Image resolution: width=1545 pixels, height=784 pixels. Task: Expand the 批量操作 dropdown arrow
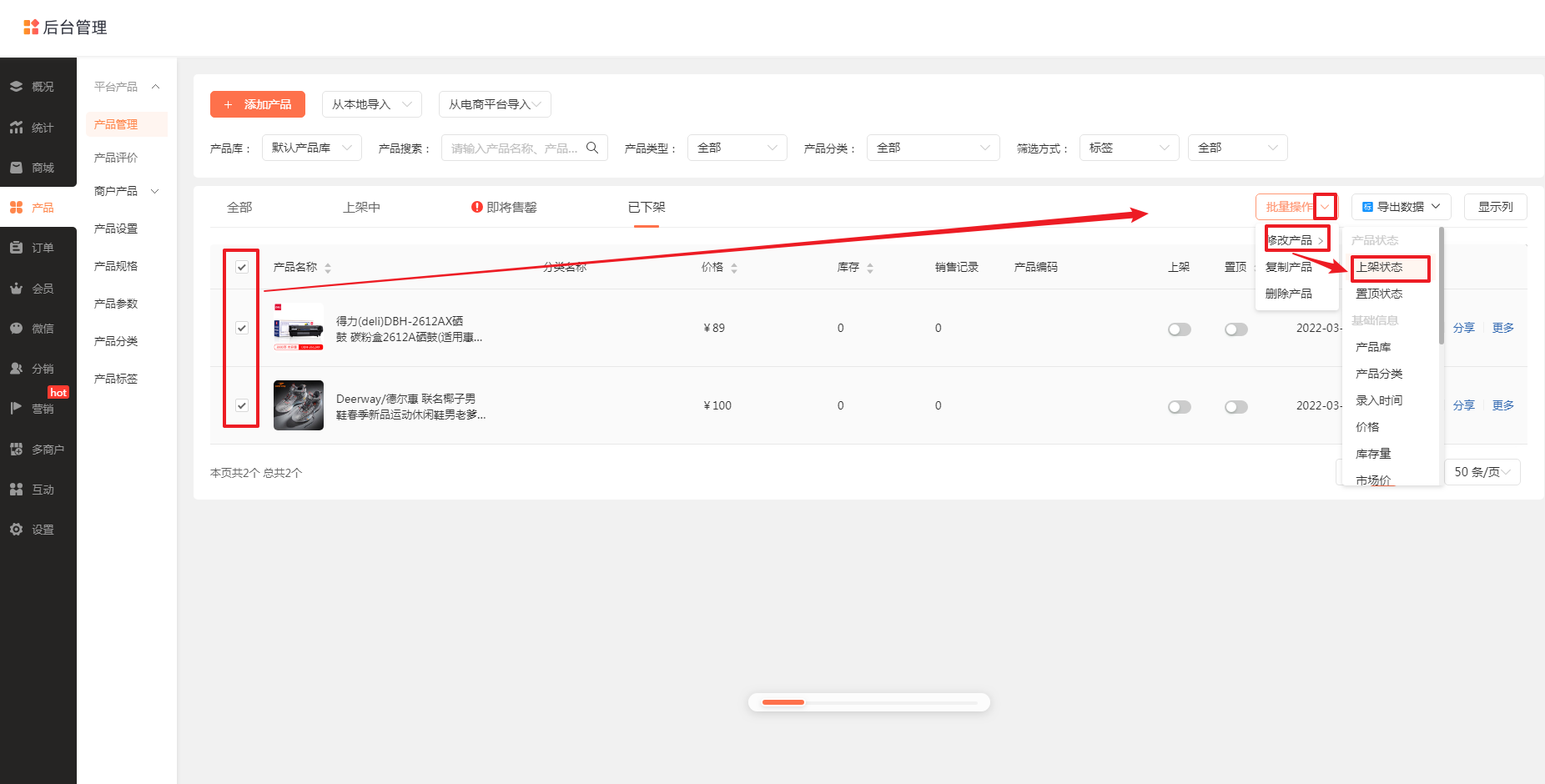click(x=1325, y=207)
